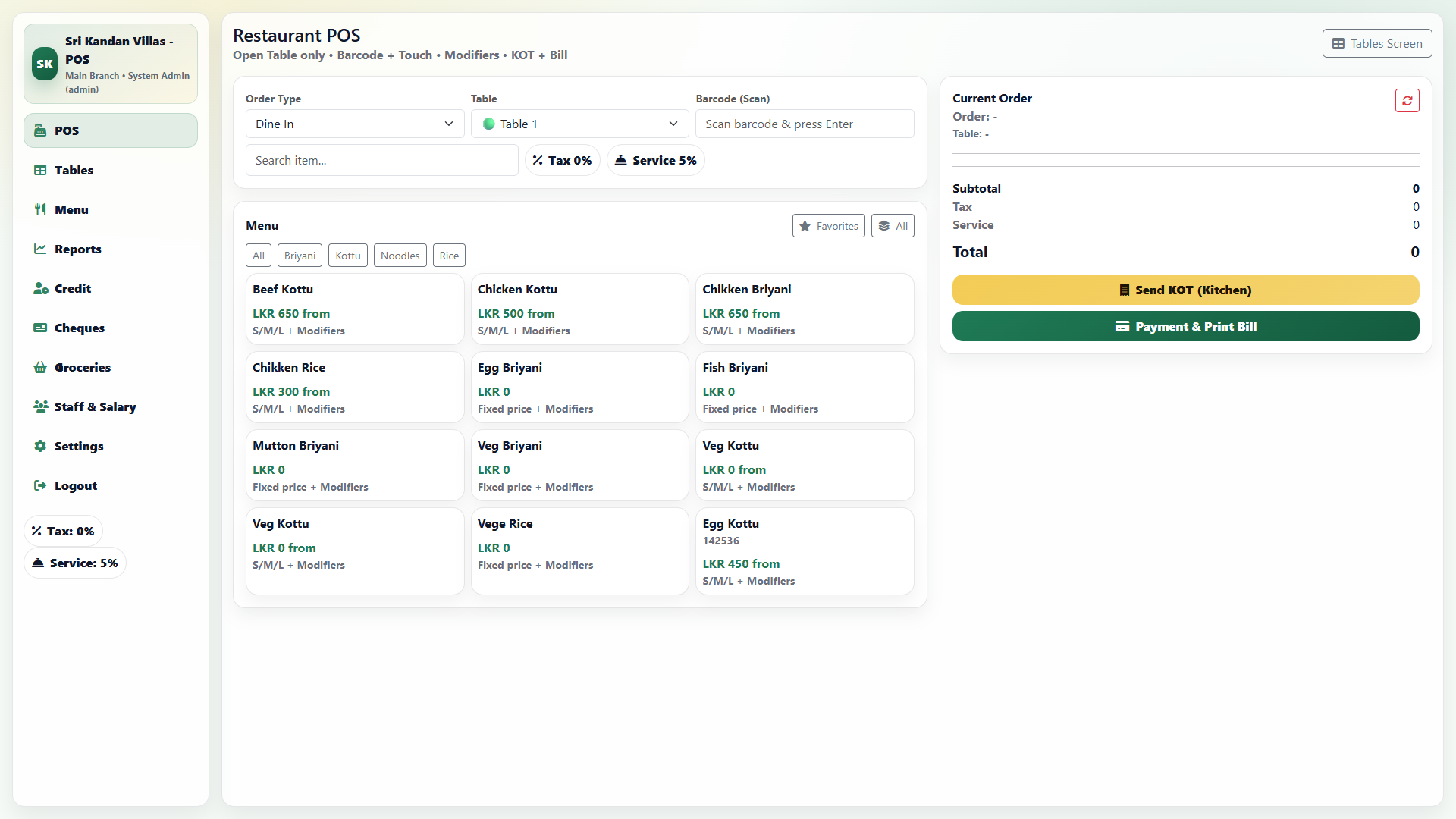The image size is (1456, 819).
Task: Click Payment & Print Bill button
Action: pyautogui.click(x=1185, y=326)
